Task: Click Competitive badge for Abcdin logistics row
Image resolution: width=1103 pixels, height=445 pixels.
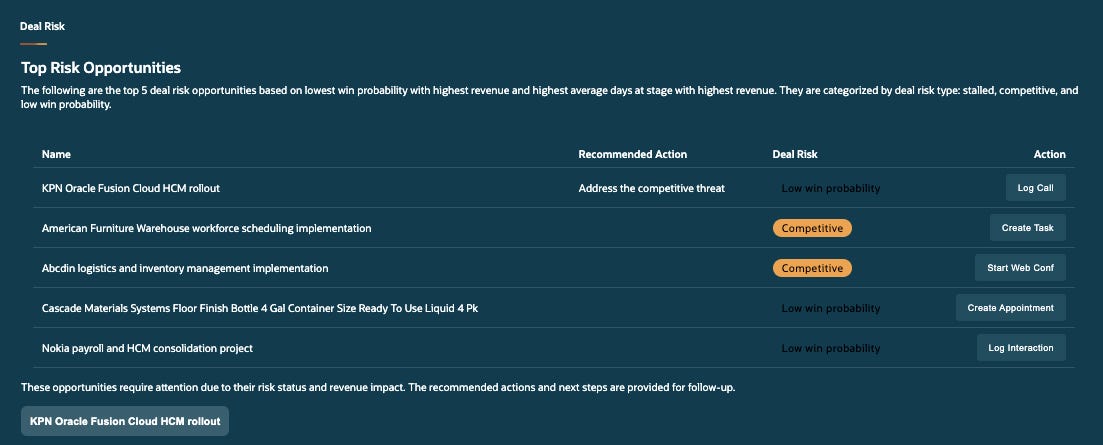Action: pyautogui.click(x=812, y=269)
